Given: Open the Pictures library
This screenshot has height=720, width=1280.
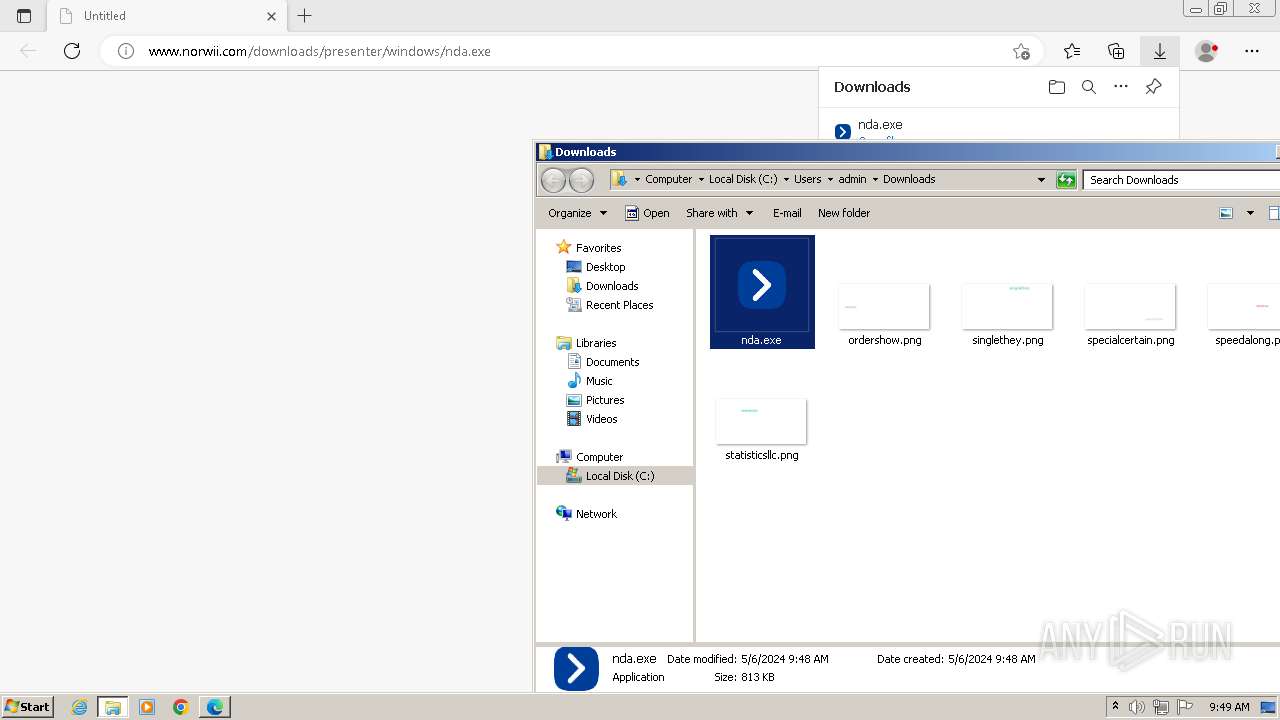Looking at the screenshot, I should 595,400.
